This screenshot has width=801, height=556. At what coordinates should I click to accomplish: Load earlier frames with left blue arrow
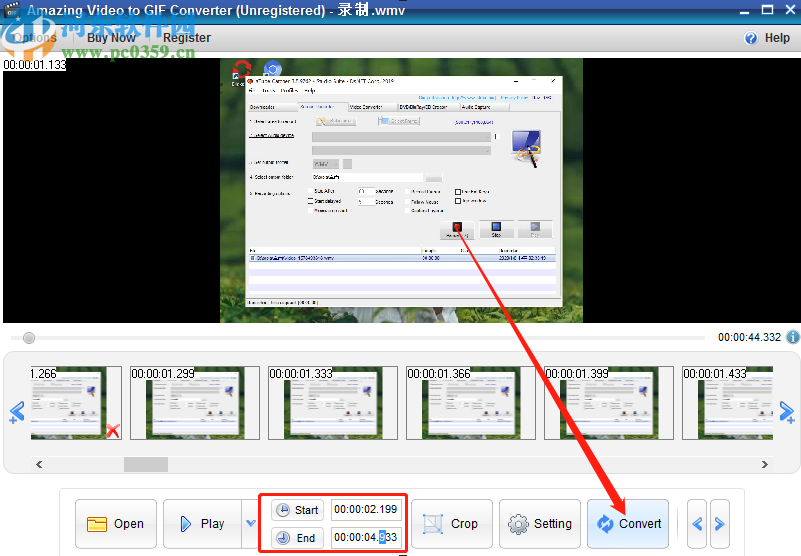(17, 412)
